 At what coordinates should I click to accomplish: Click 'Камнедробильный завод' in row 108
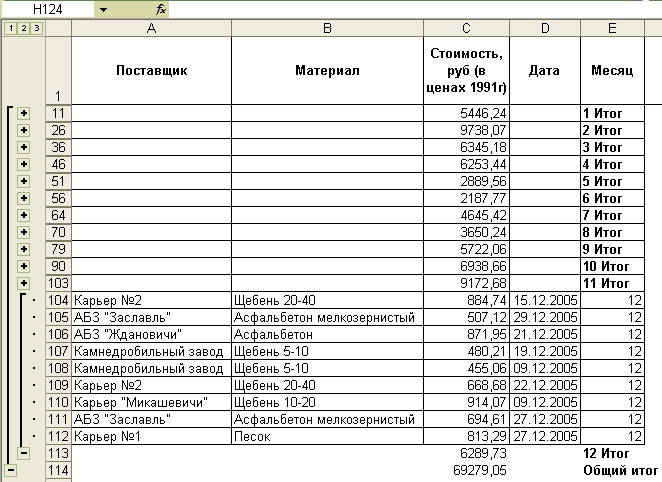pyautogui.click(x=152, y=368)
